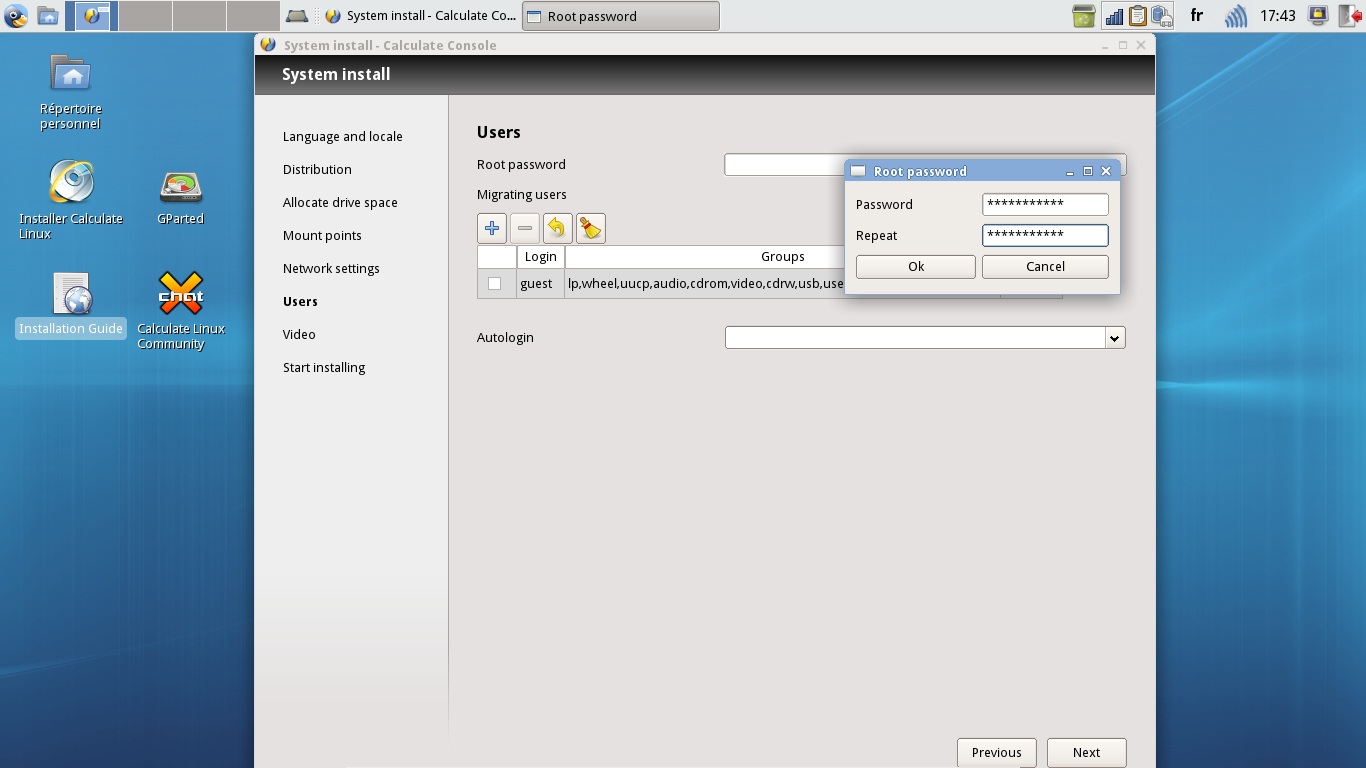
Task: Open Calculate Linux Community chat icon
Action: pyautogui.click(x=181, y=310)
